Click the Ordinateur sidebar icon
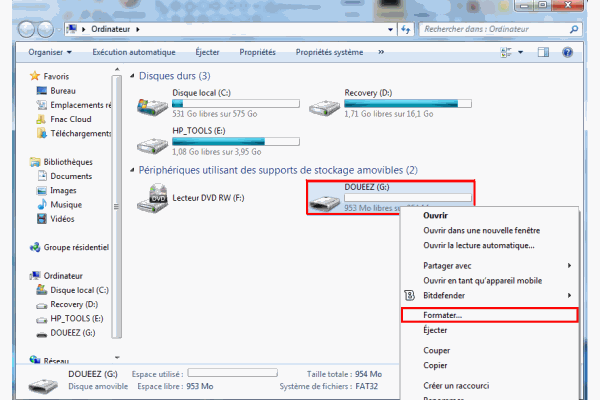Screen dimensions: 600x400 [x=35, y=275]
